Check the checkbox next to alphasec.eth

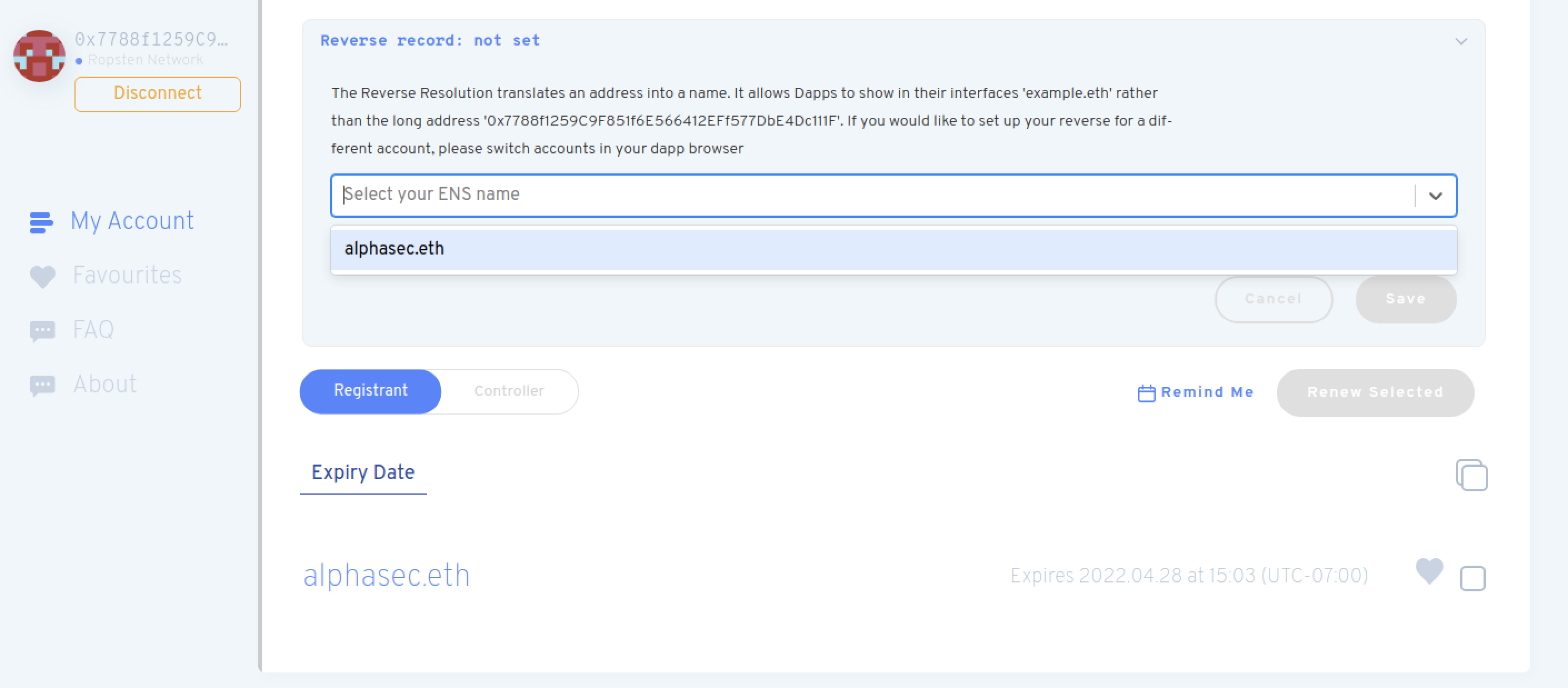pos(1473,578)
